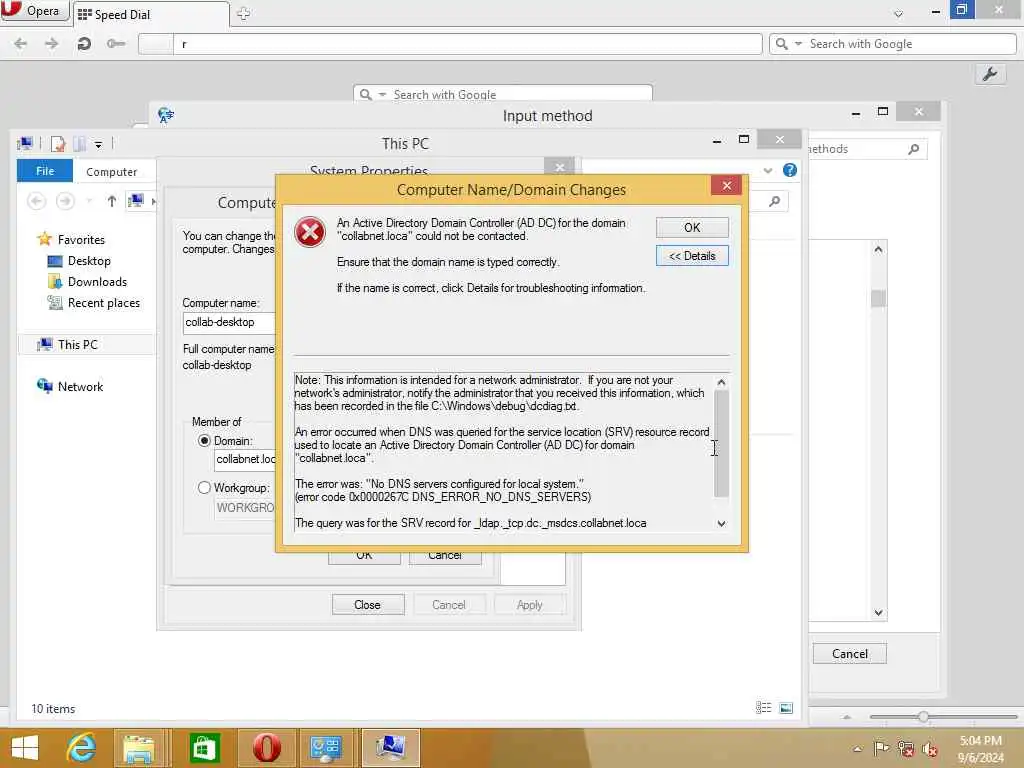This screenshot has height=768, width=1024.
Task: Open quick access toolbar customize dropdown
Action: click(98, 144)
